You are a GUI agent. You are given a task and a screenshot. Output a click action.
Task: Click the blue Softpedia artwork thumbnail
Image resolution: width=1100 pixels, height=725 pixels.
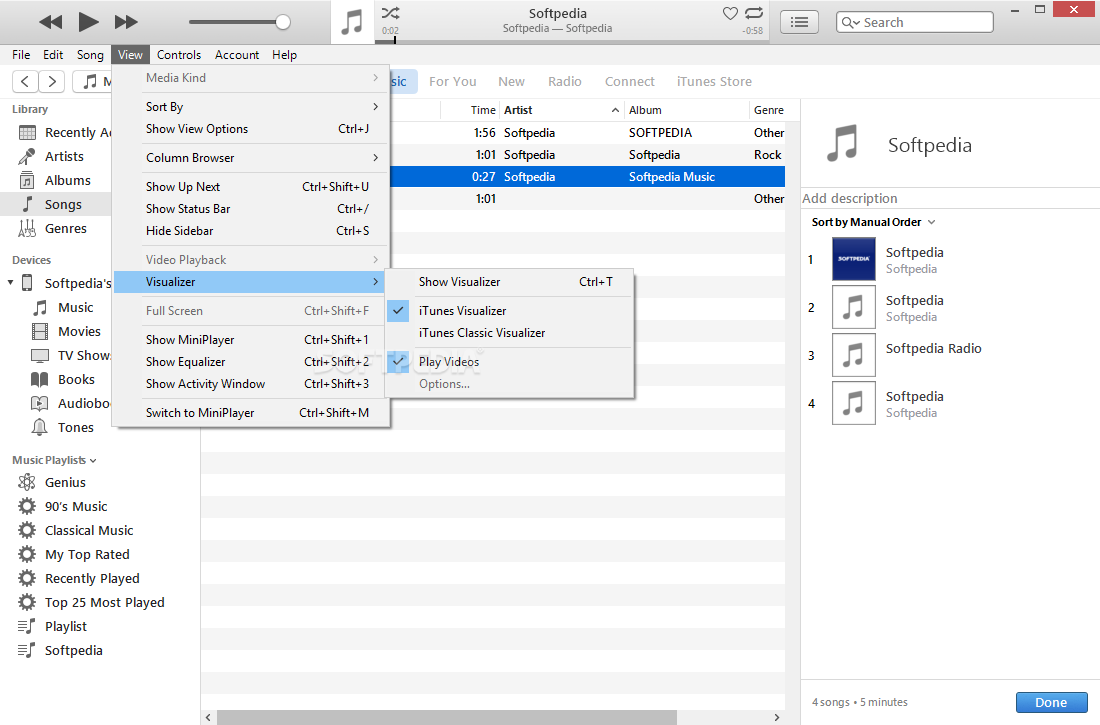[x=854, y=259]
